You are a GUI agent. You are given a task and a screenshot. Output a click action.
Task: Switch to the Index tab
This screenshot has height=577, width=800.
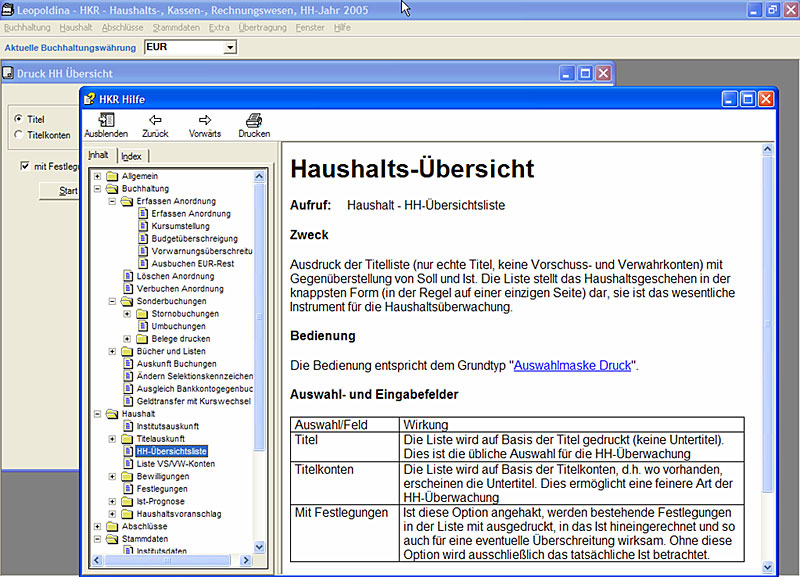click(x=132, y=156)
